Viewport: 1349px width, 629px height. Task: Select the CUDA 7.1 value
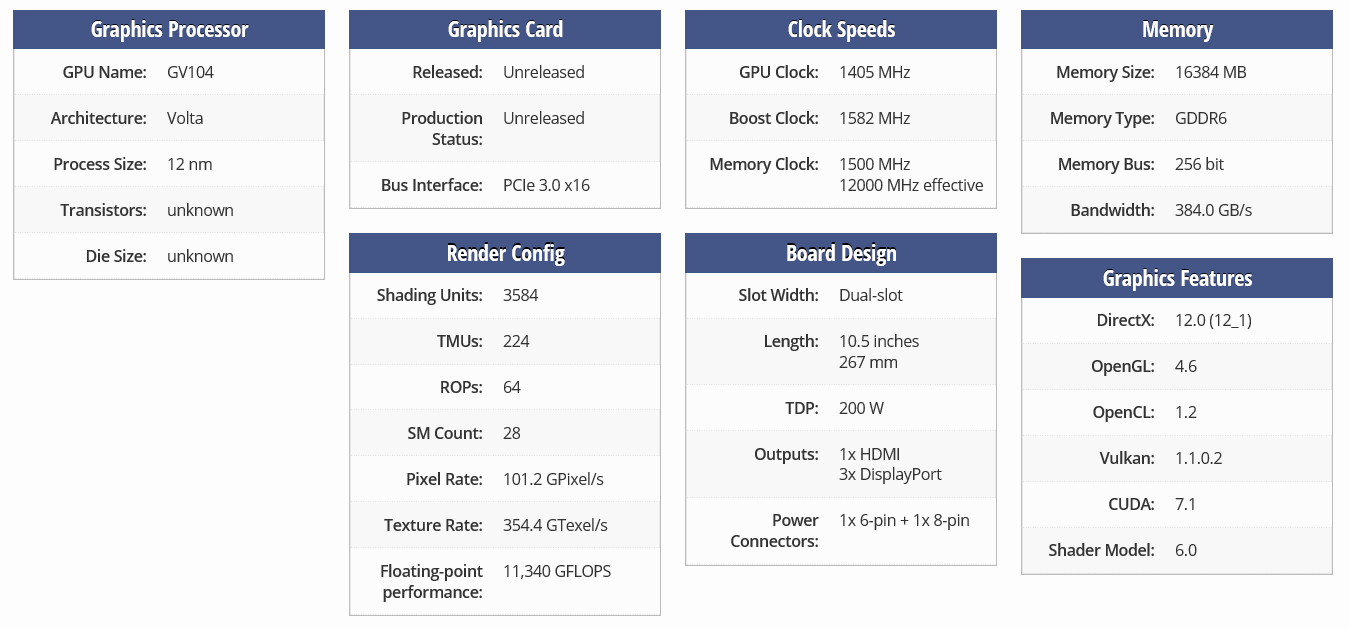click(x=1185, y=504)
